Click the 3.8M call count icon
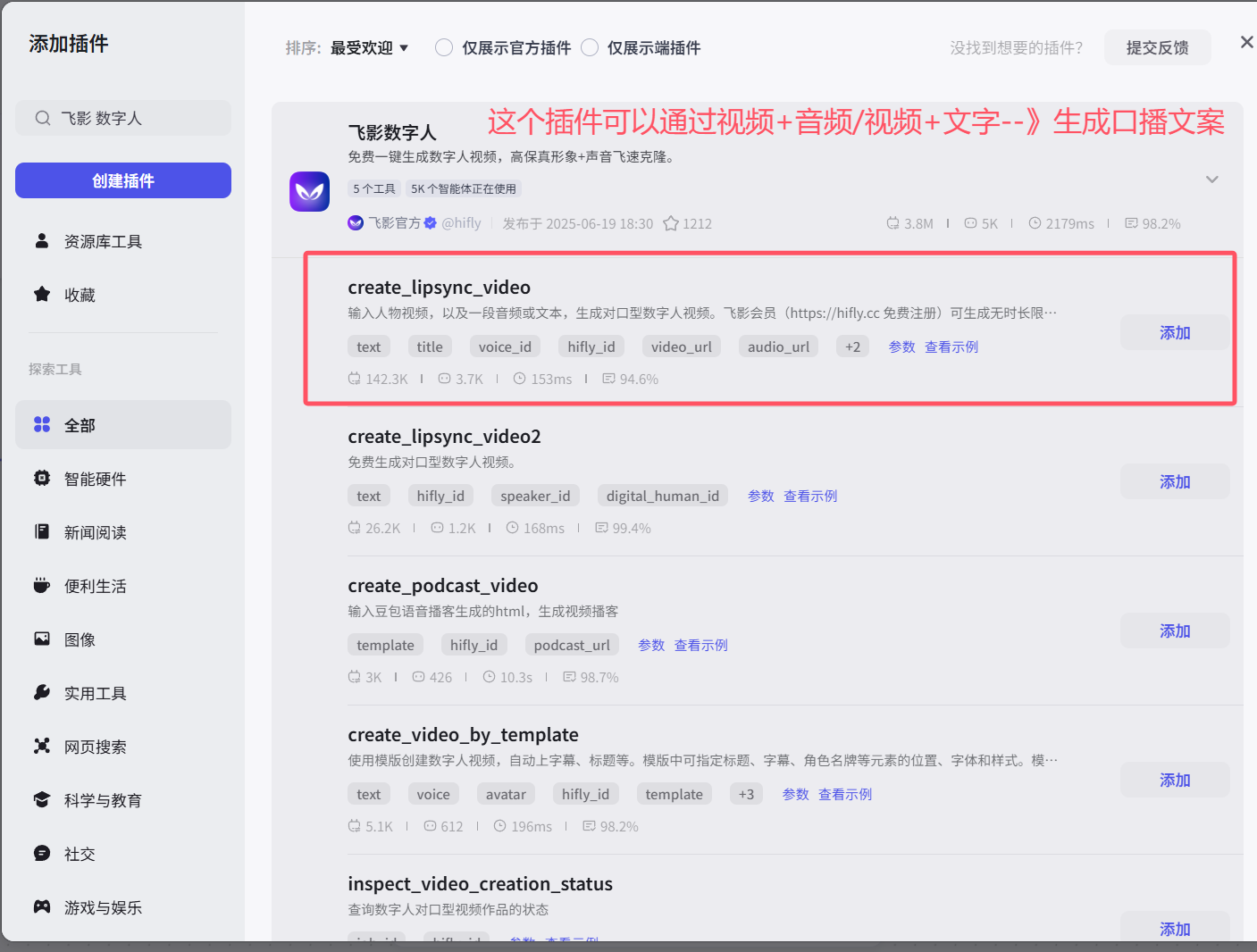 [x=892, y=223]
